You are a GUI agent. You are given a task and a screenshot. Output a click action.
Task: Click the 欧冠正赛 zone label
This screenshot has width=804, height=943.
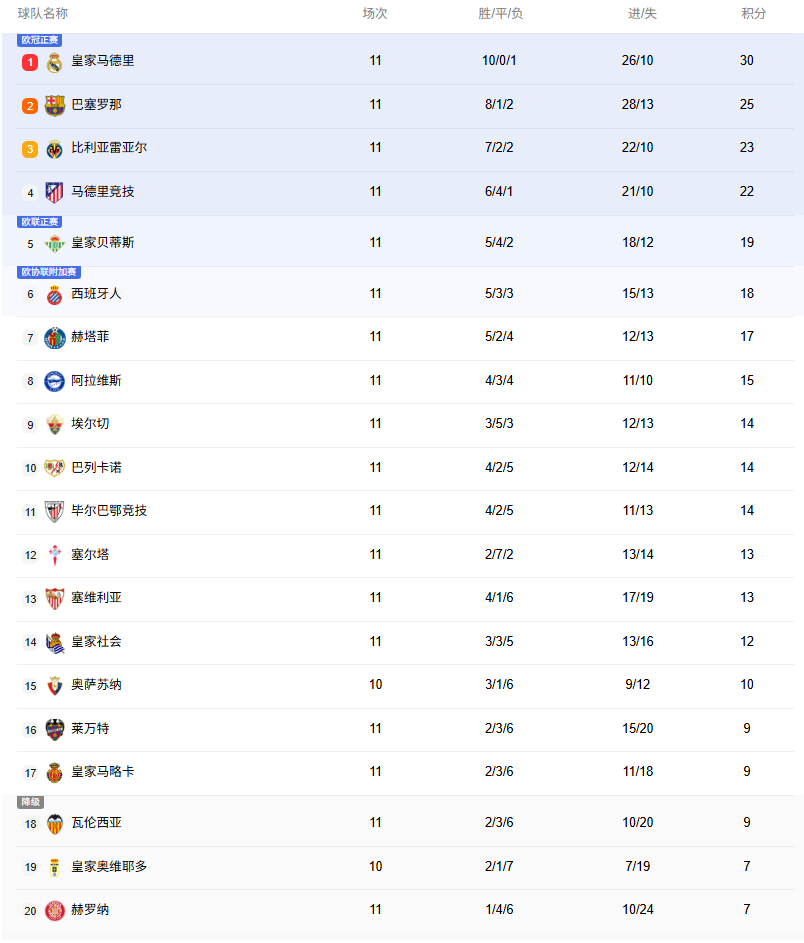(x=40, y=40)
